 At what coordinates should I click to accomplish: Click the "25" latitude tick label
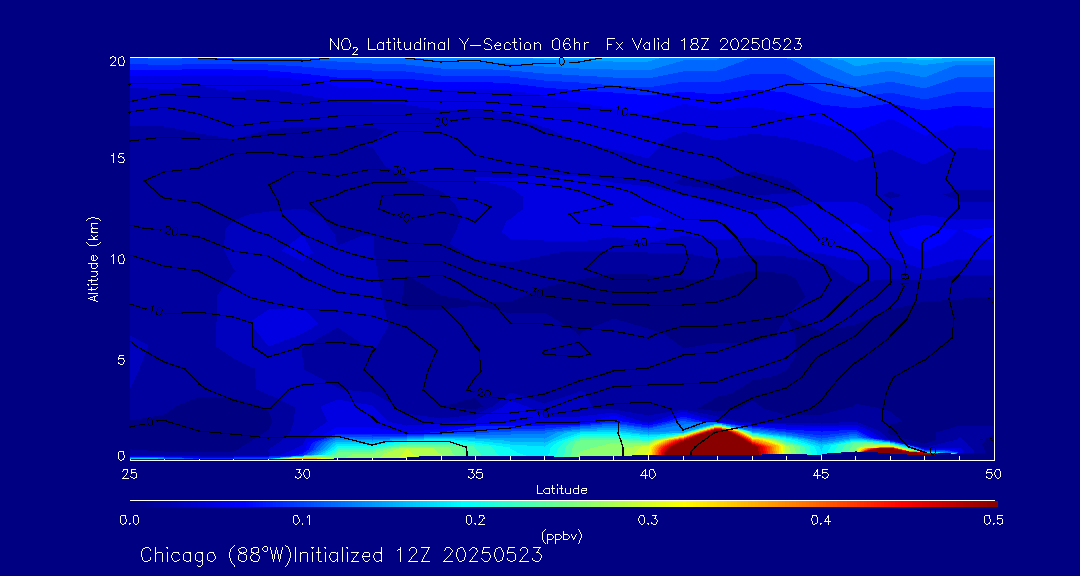(x=129, y=473)
